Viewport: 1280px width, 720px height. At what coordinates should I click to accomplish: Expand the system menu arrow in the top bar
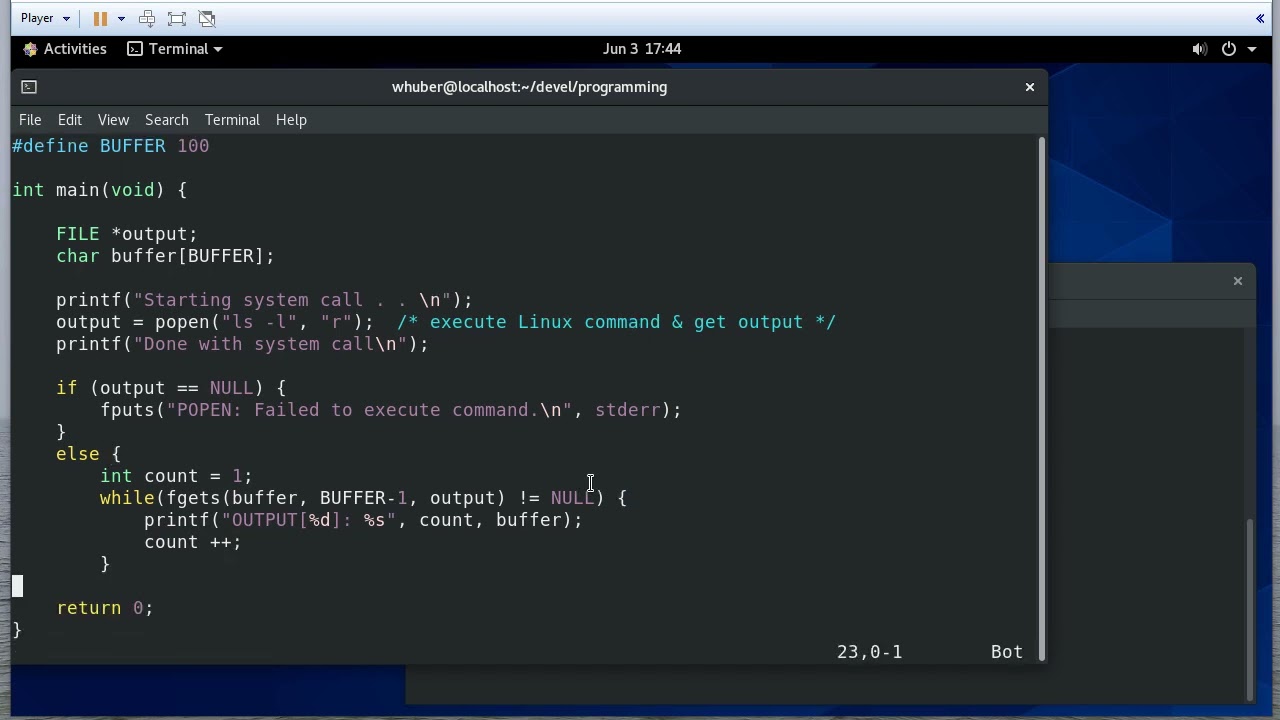coord(1251,49)
